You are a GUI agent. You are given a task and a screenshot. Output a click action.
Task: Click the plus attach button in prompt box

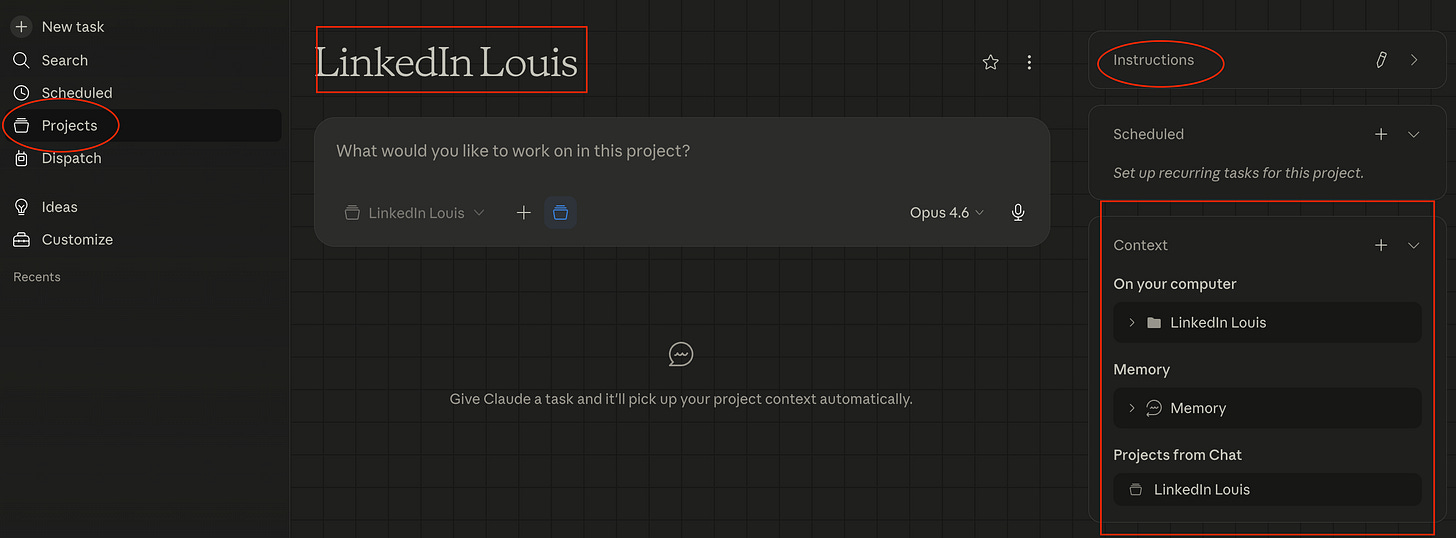pyautogui.click(x=523, y=213)
